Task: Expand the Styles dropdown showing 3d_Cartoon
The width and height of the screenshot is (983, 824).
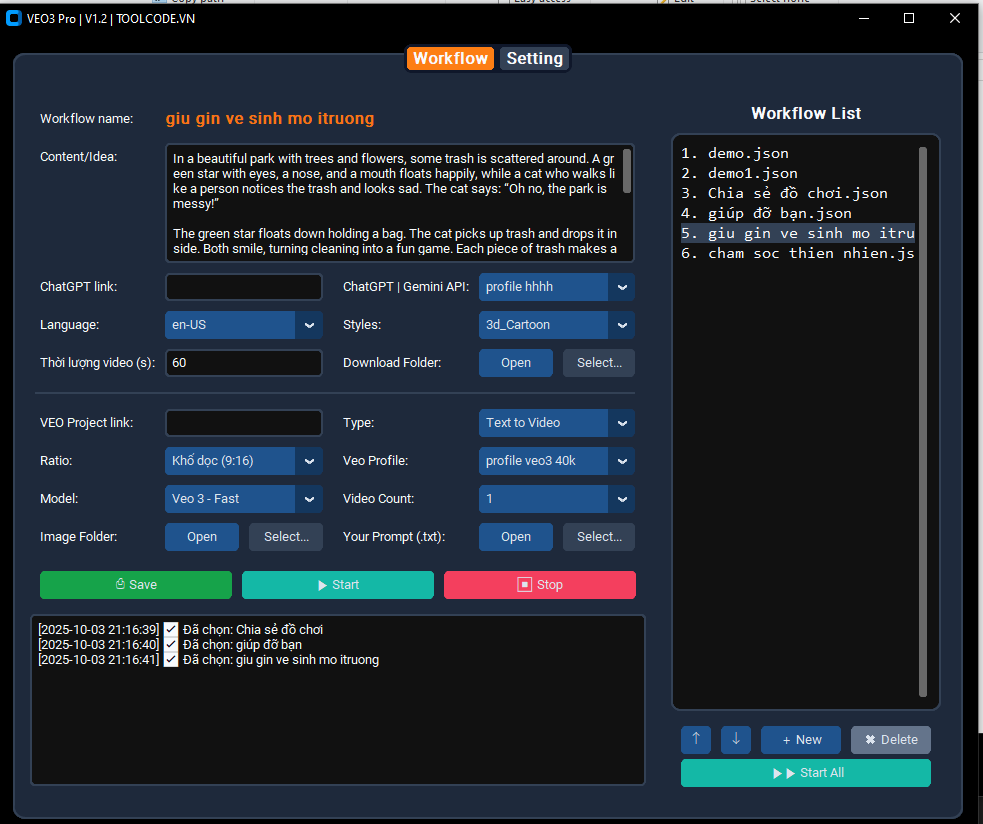Action: point(557,325)
